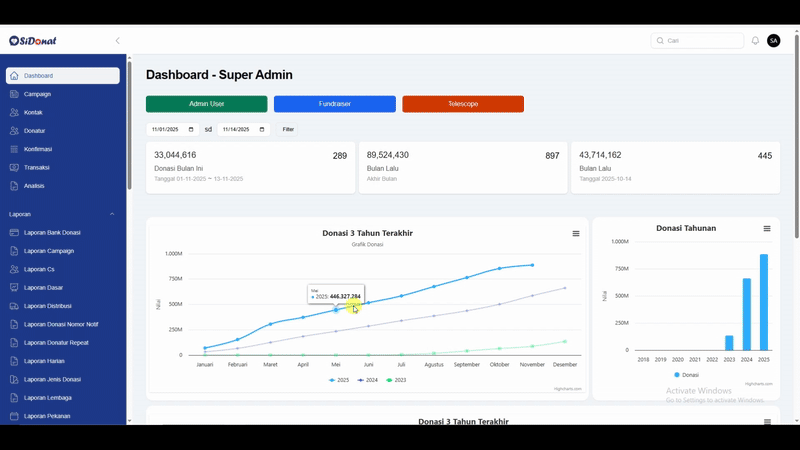
Task: Click the 2025 bar in Donasi Tahunan
Action: [764, 302]
